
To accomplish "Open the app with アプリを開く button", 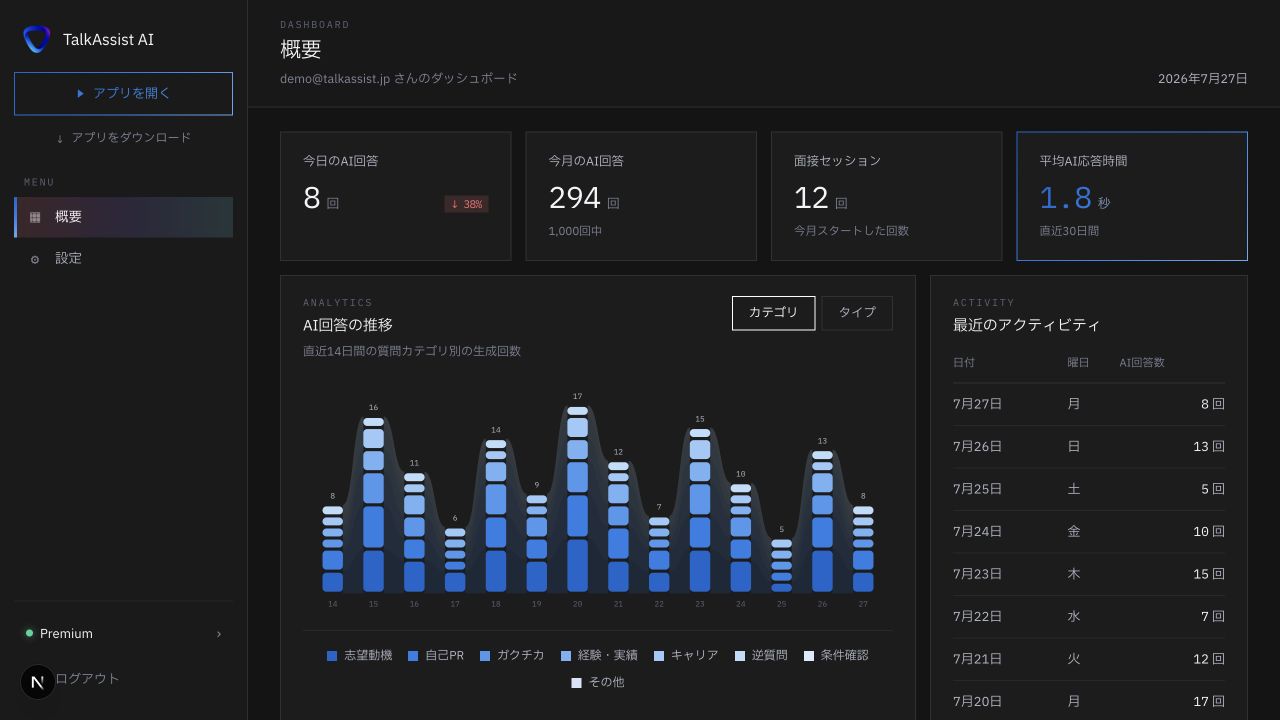I will pos(123,93).
